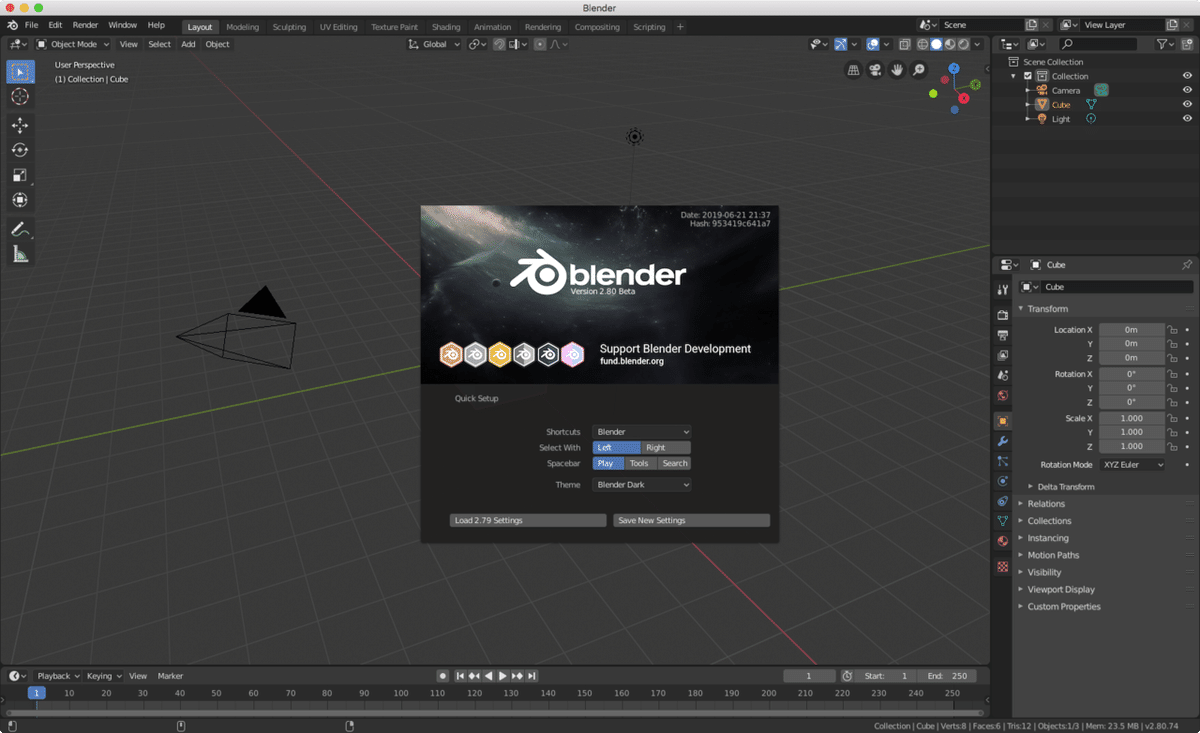Select the Transform tool

(20, 200)
